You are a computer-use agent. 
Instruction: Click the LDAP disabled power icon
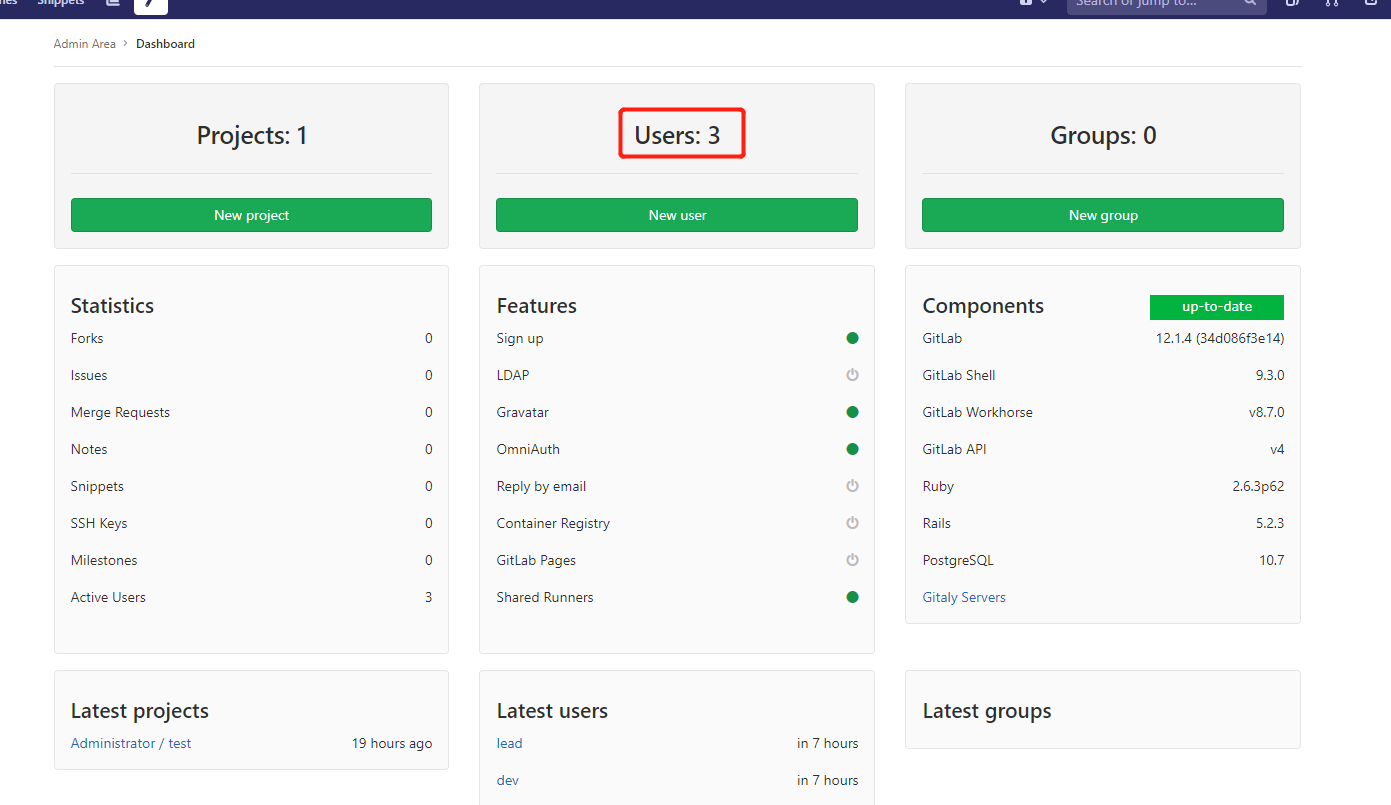[x=852, y=375]
